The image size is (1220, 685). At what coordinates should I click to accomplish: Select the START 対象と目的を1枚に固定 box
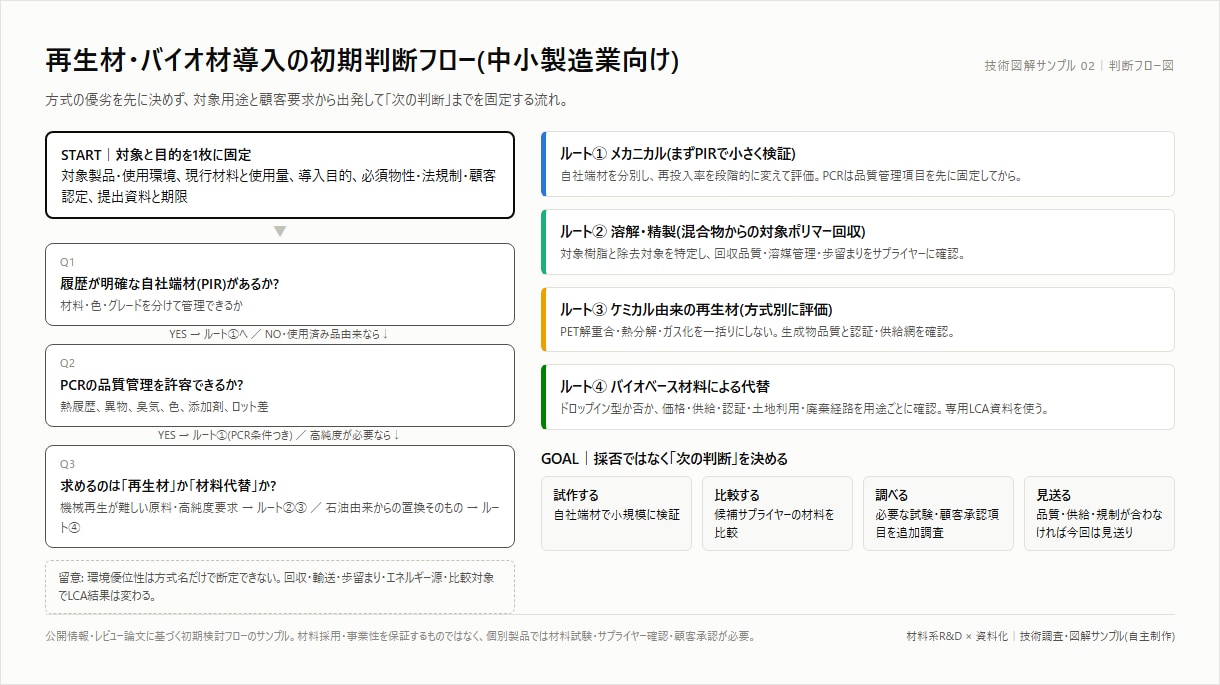tap(280, 175)
